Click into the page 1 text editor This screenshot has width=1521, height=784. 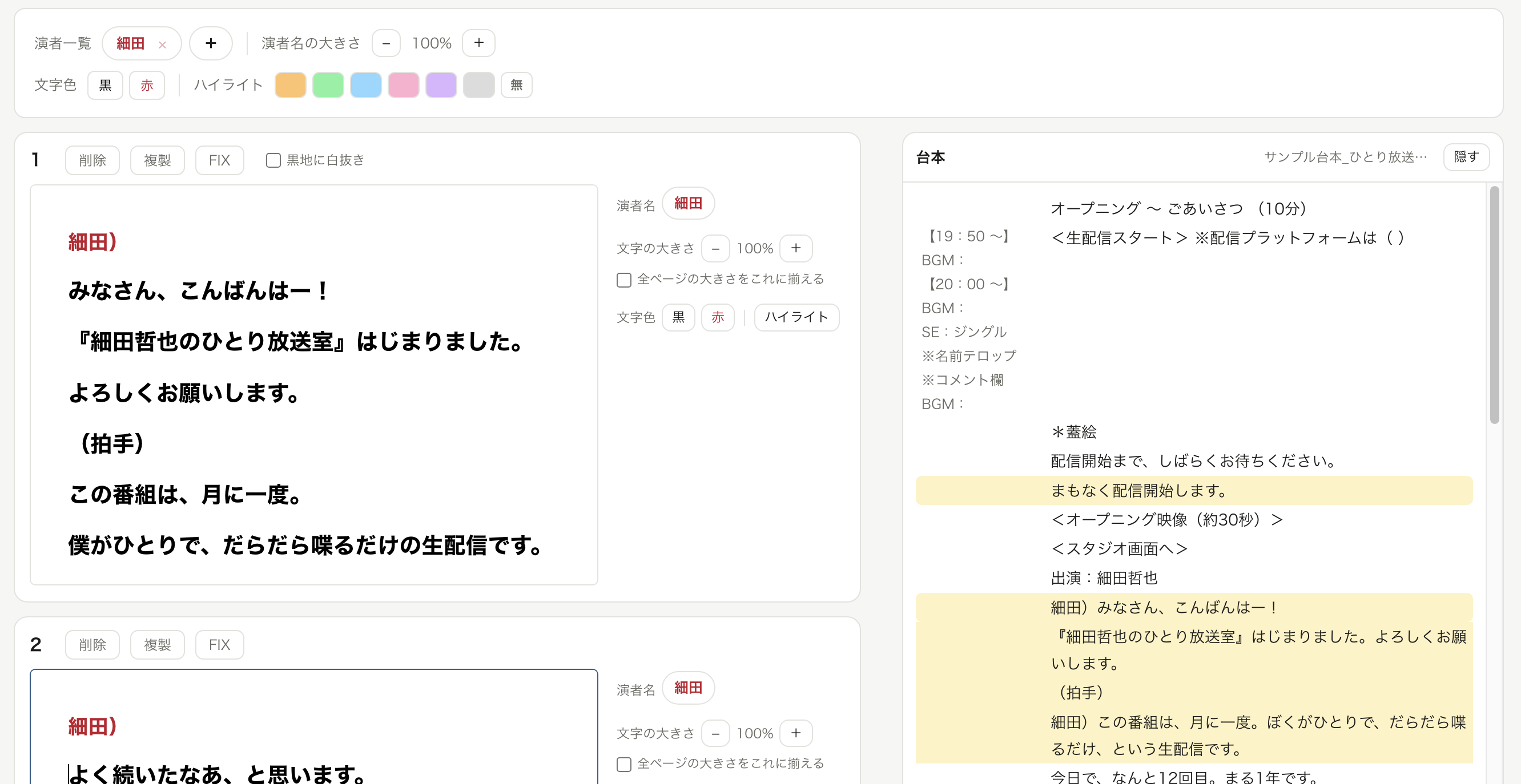tap(314, 385)
